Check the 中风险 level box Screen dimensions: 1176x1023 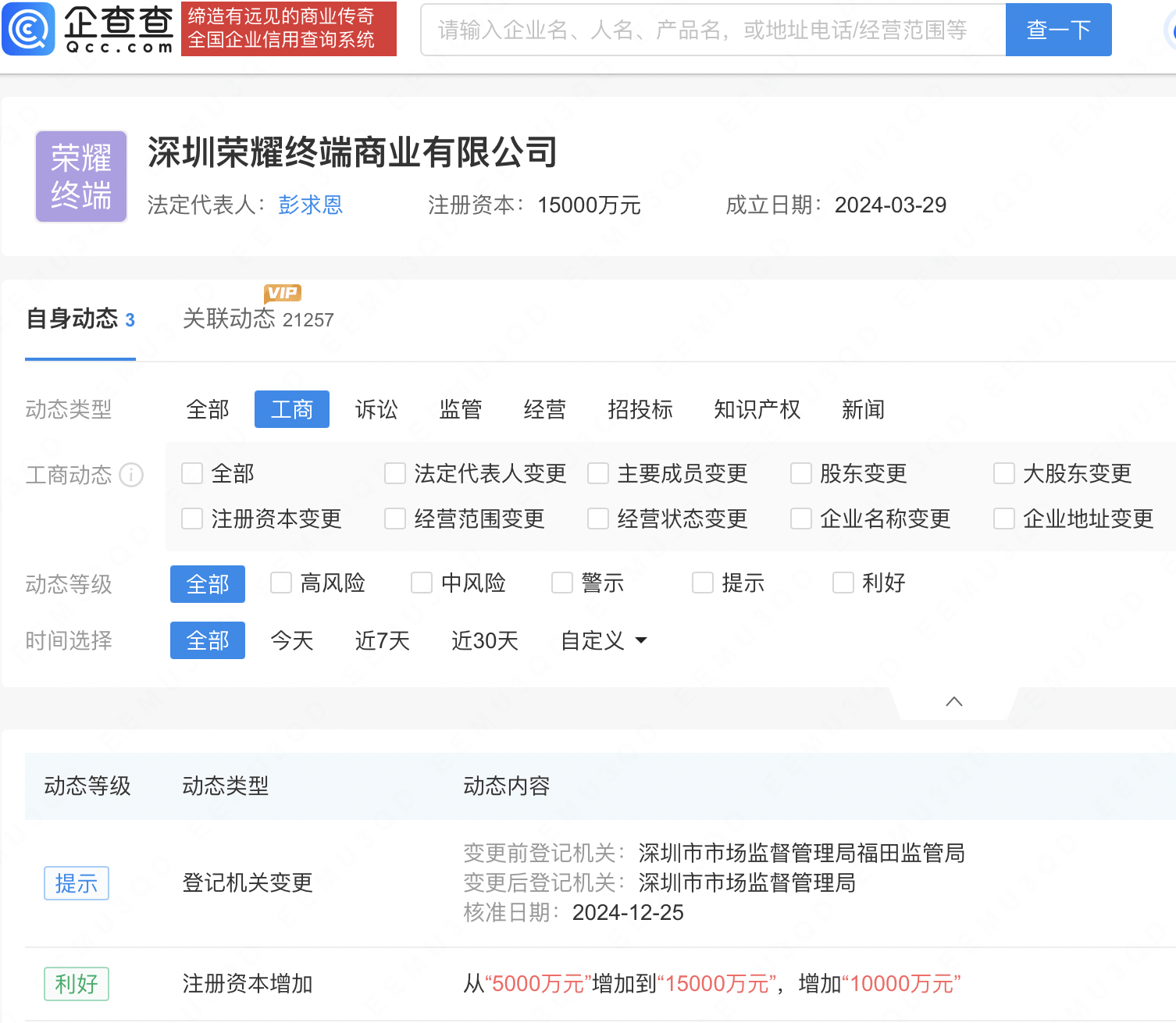422,583
